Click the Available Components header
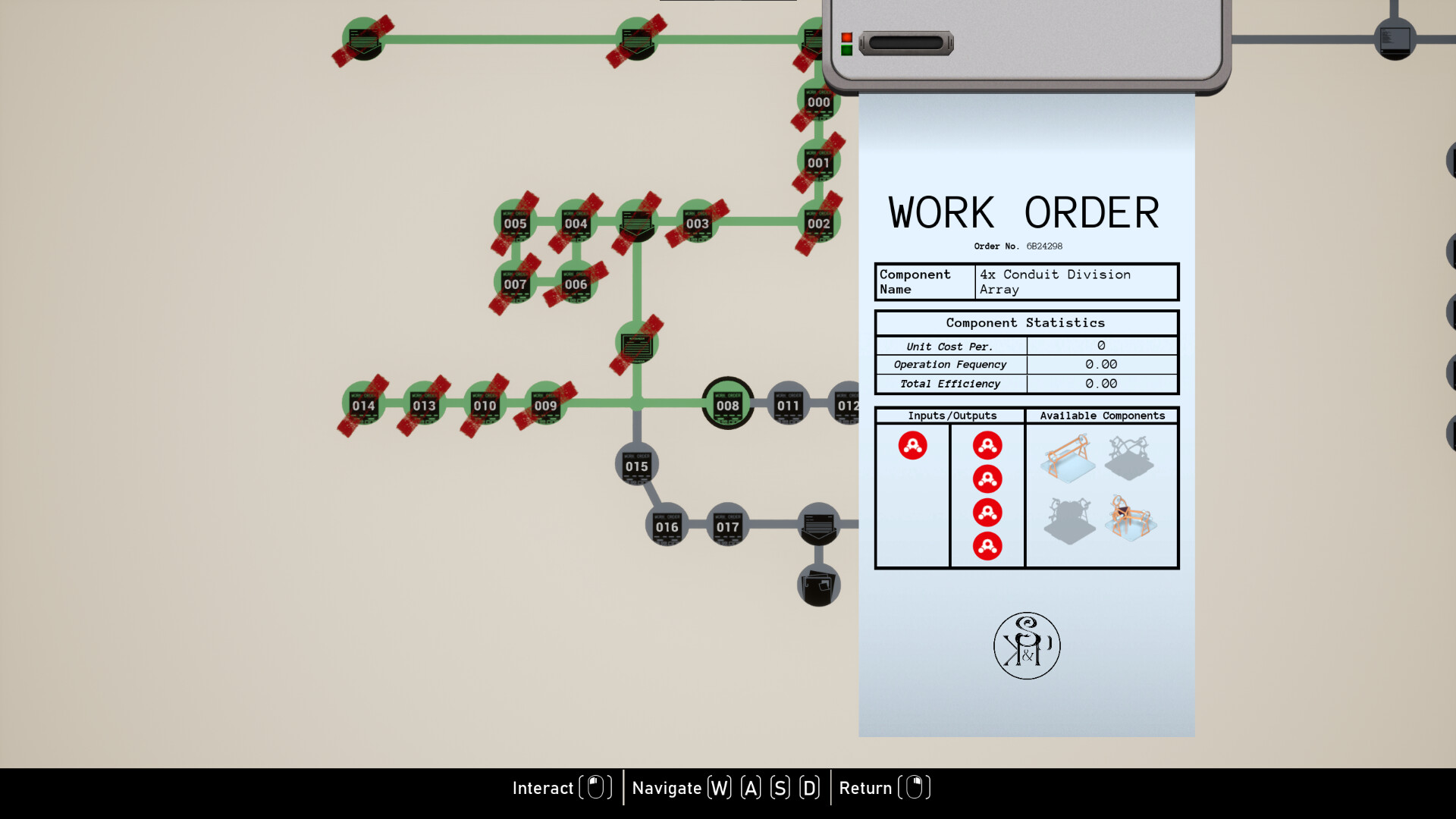Viewport: 1456px width, 819px height. 1102,416
